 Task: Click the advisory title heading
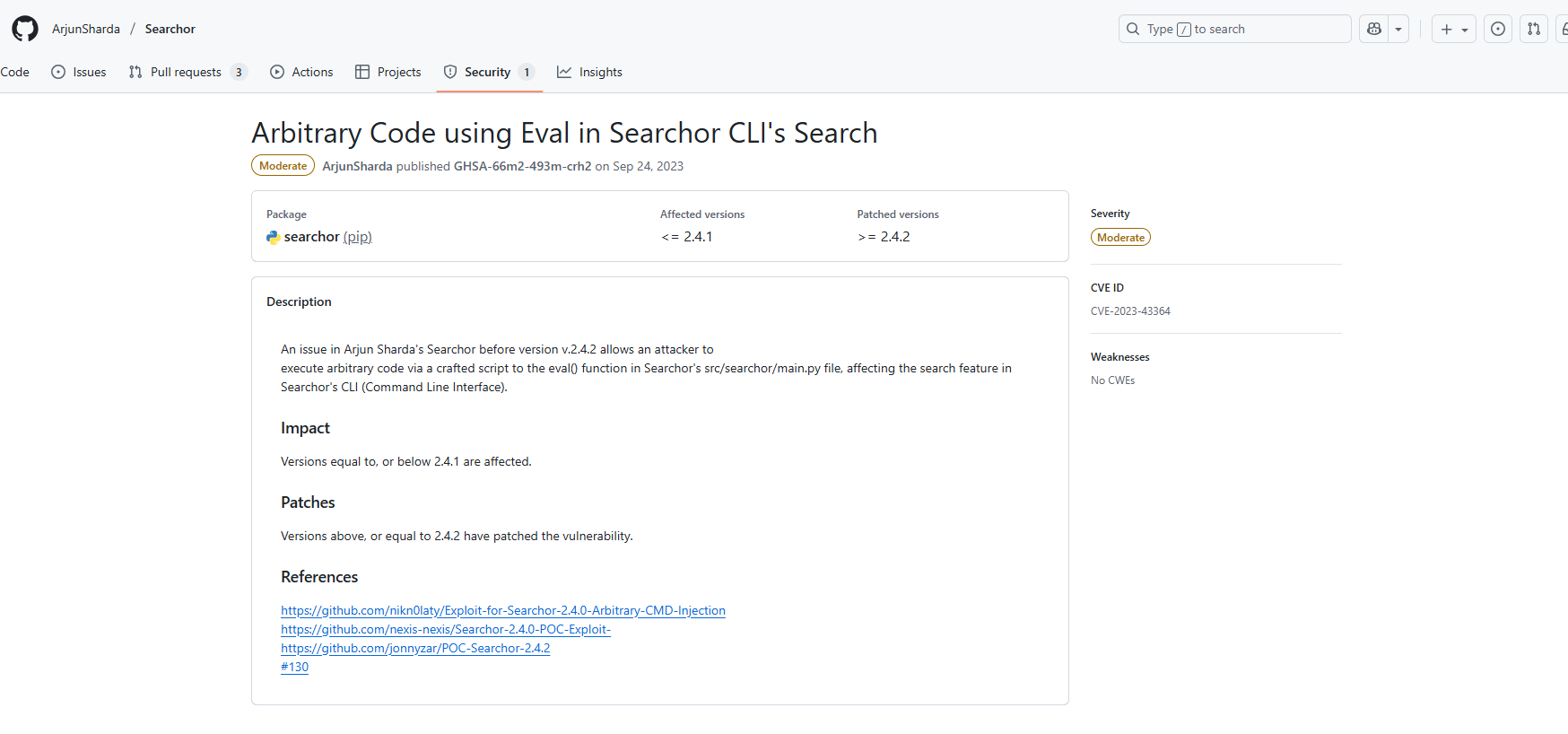(564, 133)
